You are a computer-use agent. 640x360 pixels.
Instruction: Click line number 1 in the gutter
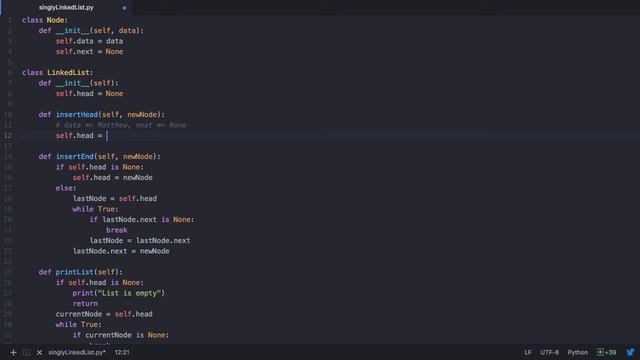click(10, 20)
